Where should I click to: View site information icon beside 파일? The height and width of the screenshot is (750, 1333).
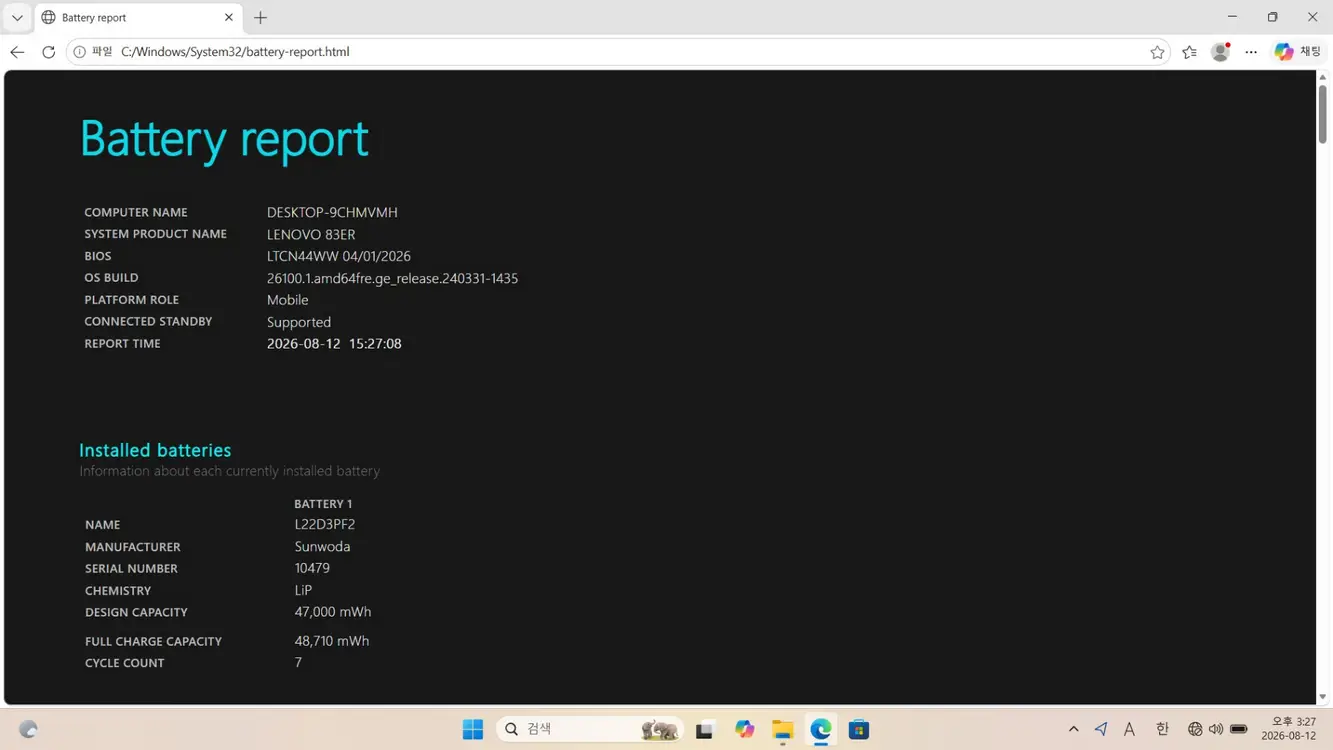point(80,52)
